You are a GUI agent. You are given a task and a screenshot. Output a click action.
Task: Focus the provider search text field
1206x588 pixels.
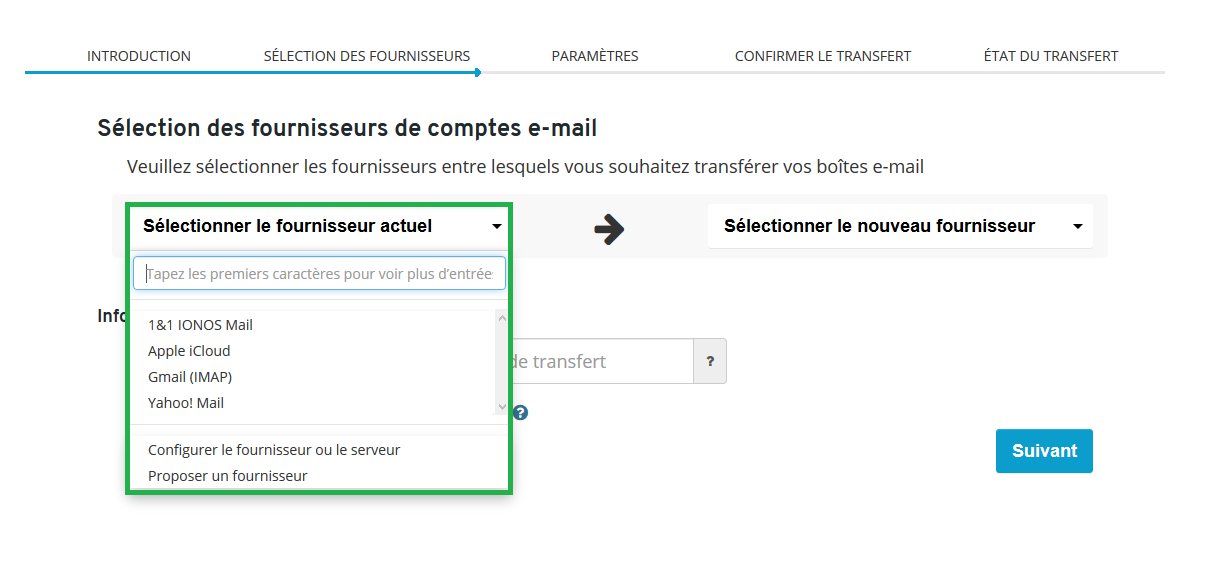(x=319, y=273)
